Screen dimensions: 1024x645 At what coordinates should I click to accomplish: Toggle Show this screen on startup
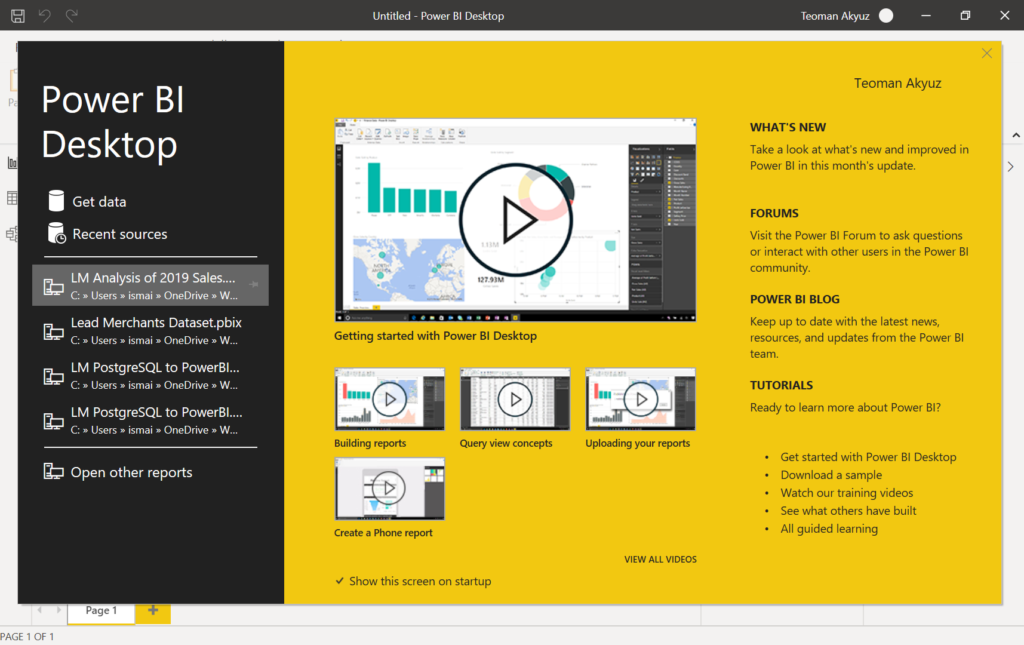coord(341,581)
